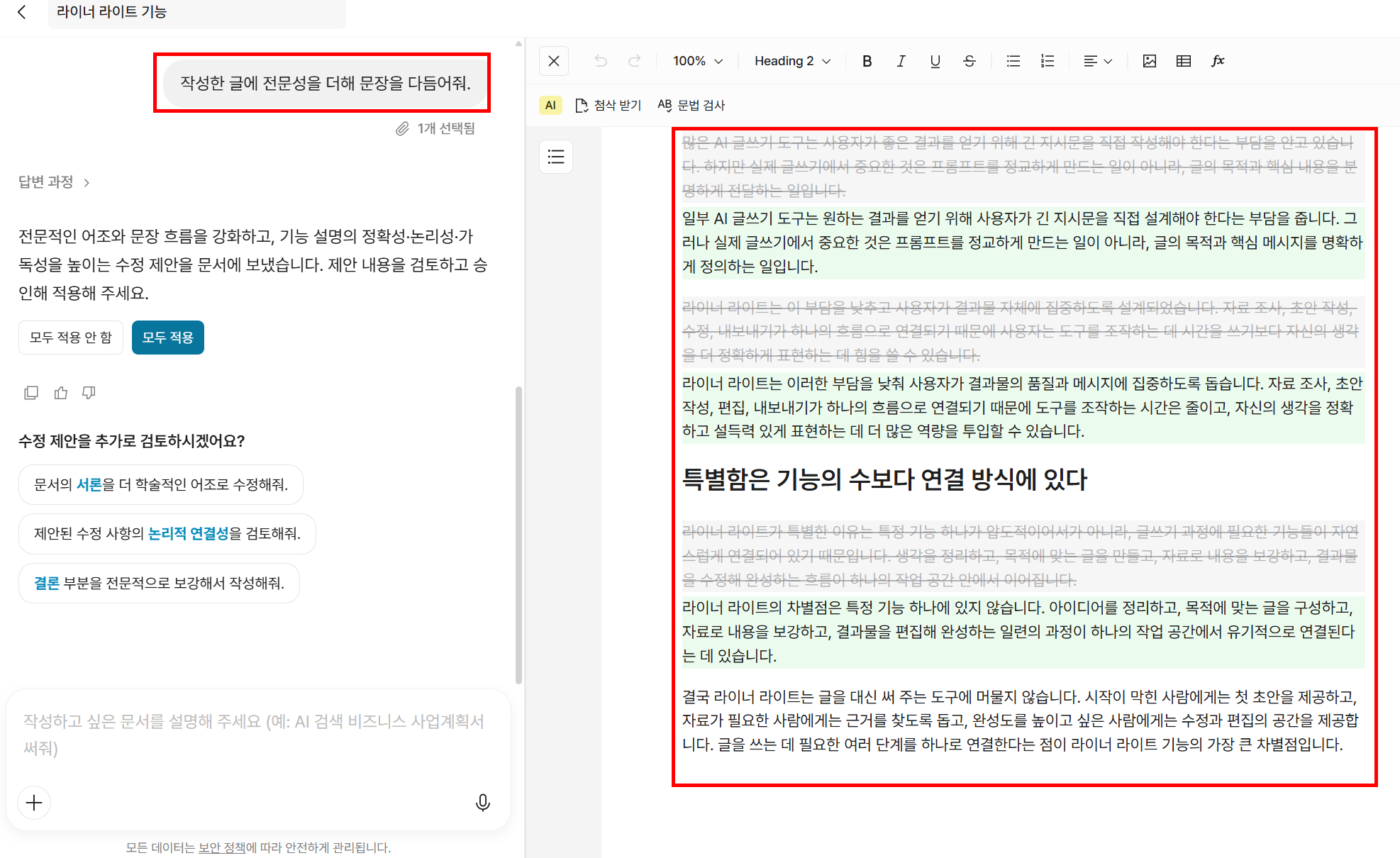1400x858 pixels.
Task: Open the 보안 정책 link
Action: [x=222, y=847]
